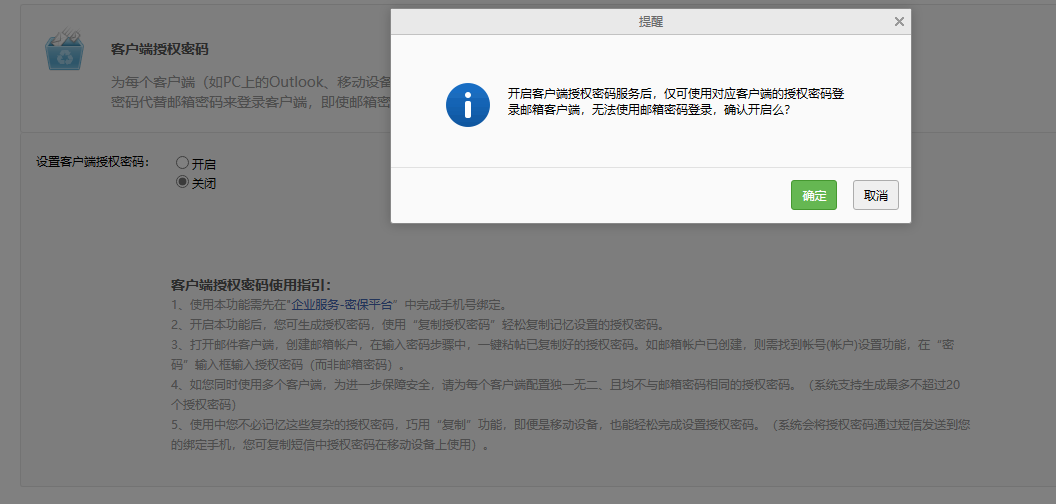Click guide step 5 about 复制 function
1056x504 pixels.
[x=570, y=435]
